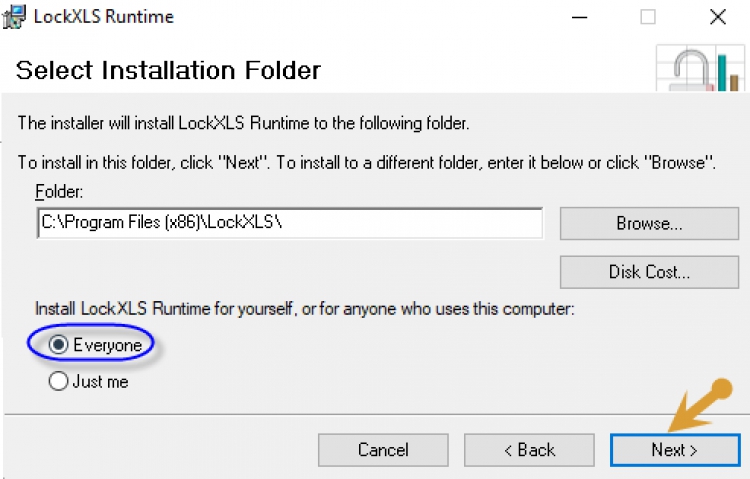Cancel the installation
This screenshot has height=479, width=750.
click(383, 450)
